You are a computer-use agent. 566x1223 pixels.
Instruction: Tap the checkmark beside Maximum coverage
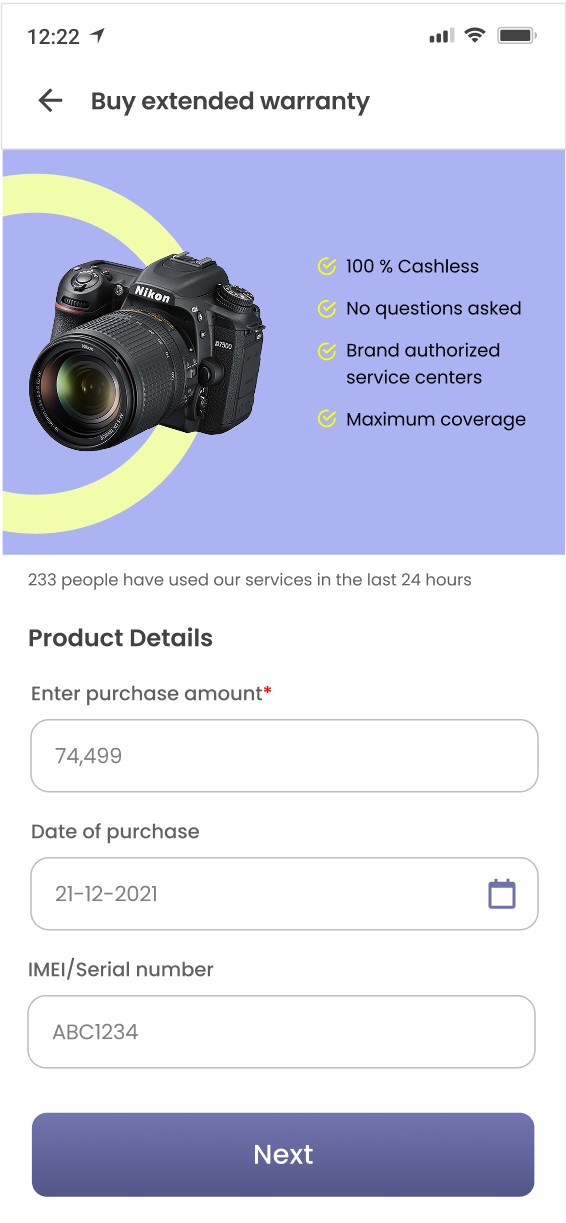327,419
